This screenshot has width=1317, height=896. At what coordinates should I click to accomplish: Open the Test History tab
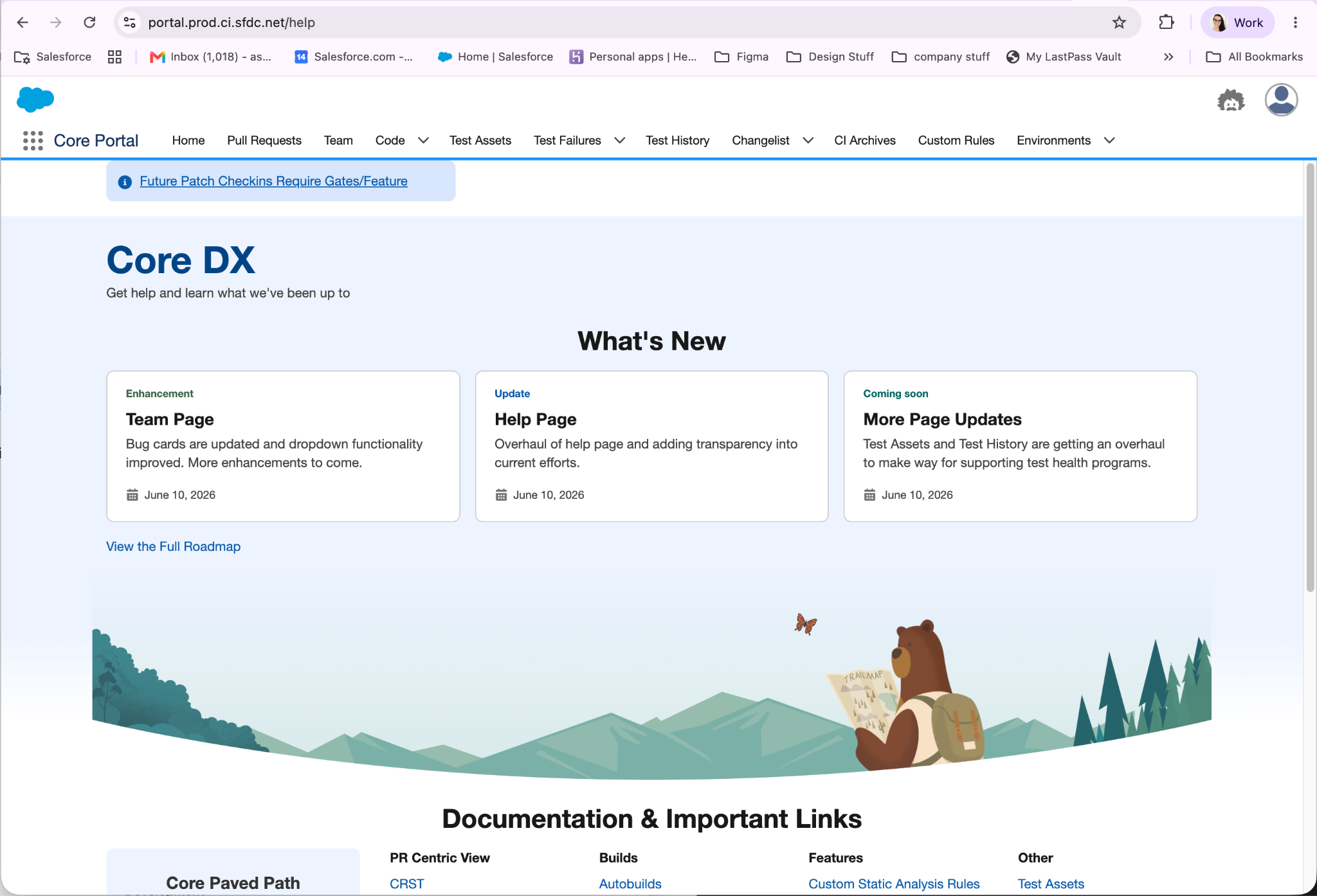pyautogui.click(x=678, y=140)
